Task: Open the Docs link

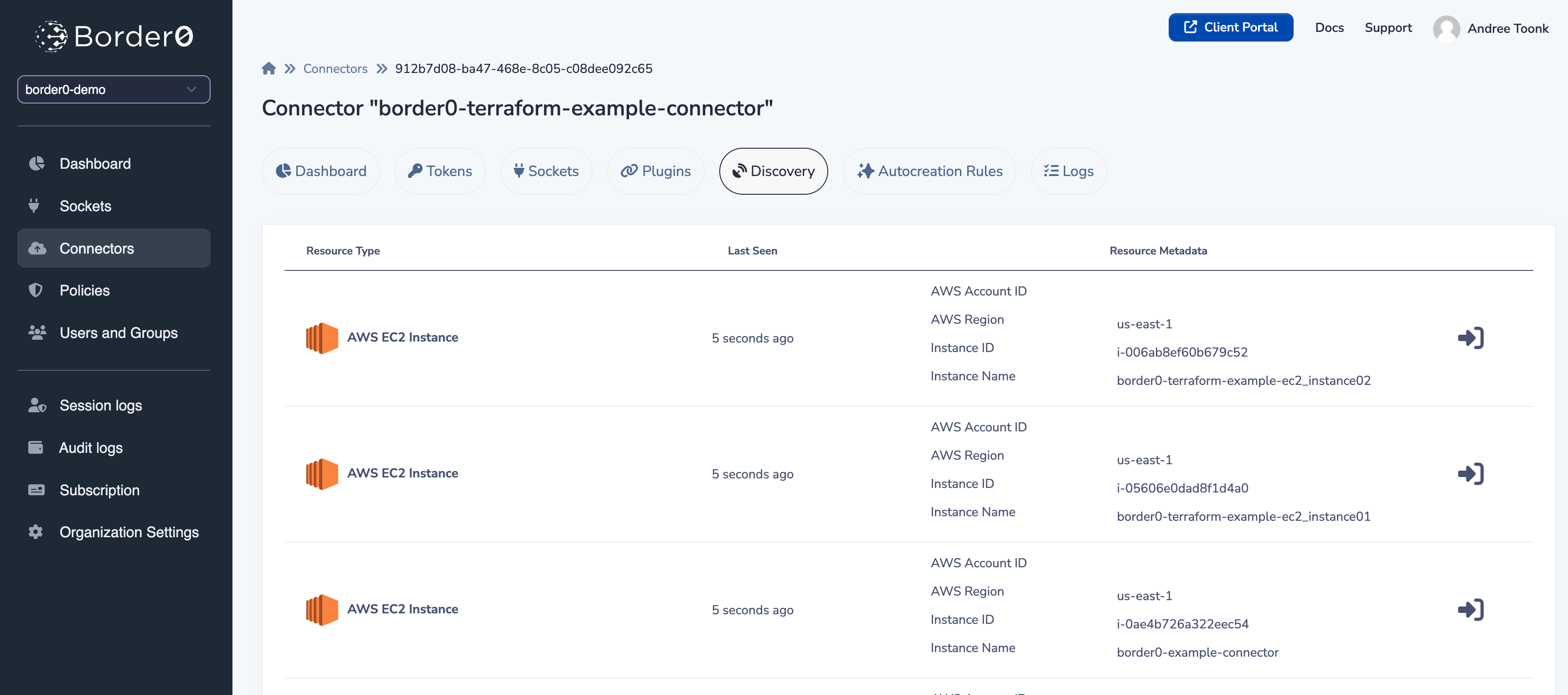Action: 1330,27
